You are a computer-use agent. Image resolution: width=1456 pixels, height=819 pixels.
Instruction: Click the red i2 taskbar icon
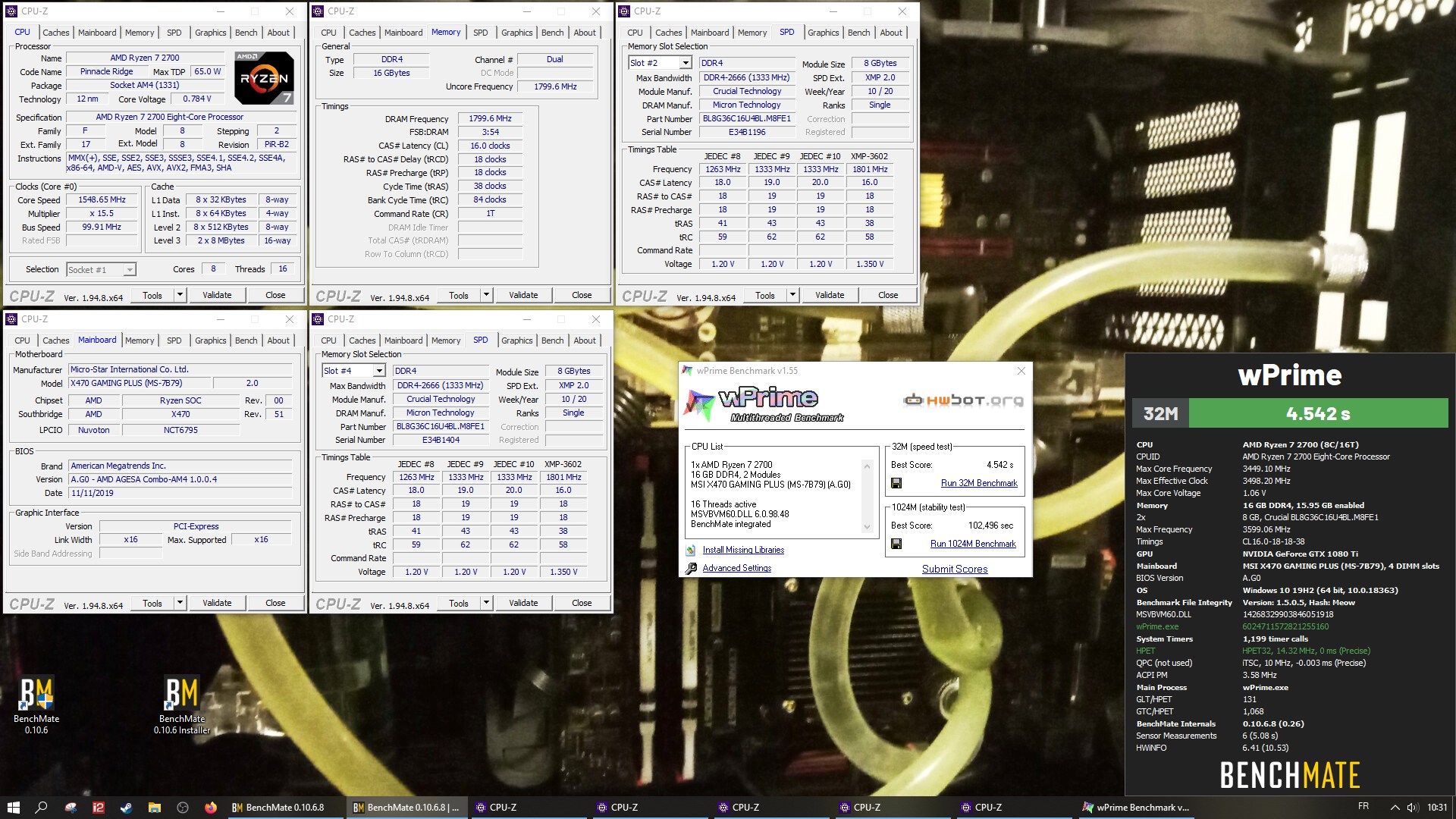point(99,808)
